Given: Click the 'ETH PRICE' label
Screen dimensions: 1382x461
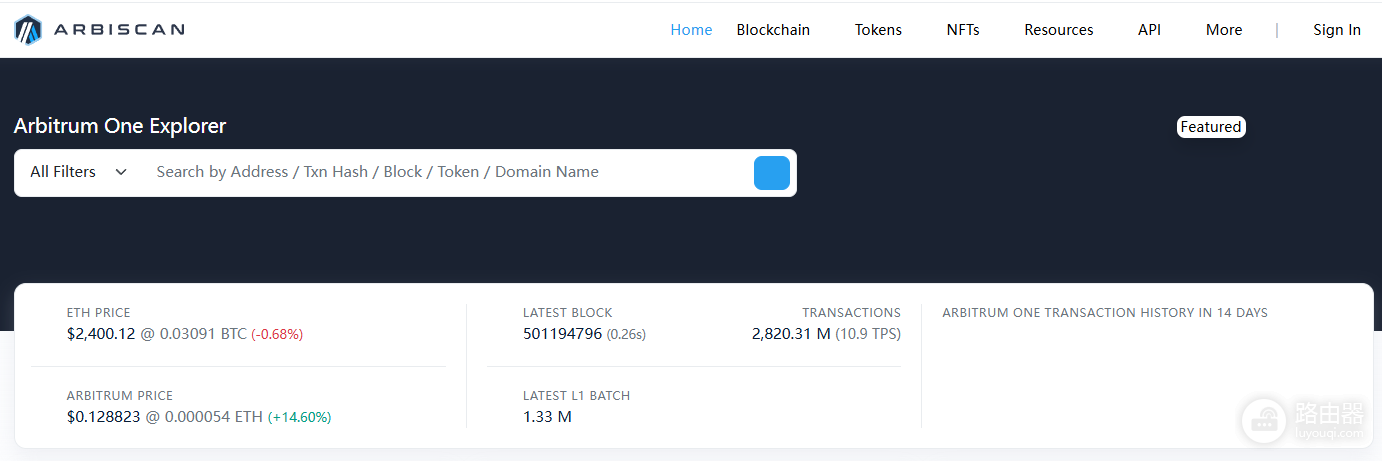Looking at the screenshot, I should pyautogui.click(x=99, y=313).
